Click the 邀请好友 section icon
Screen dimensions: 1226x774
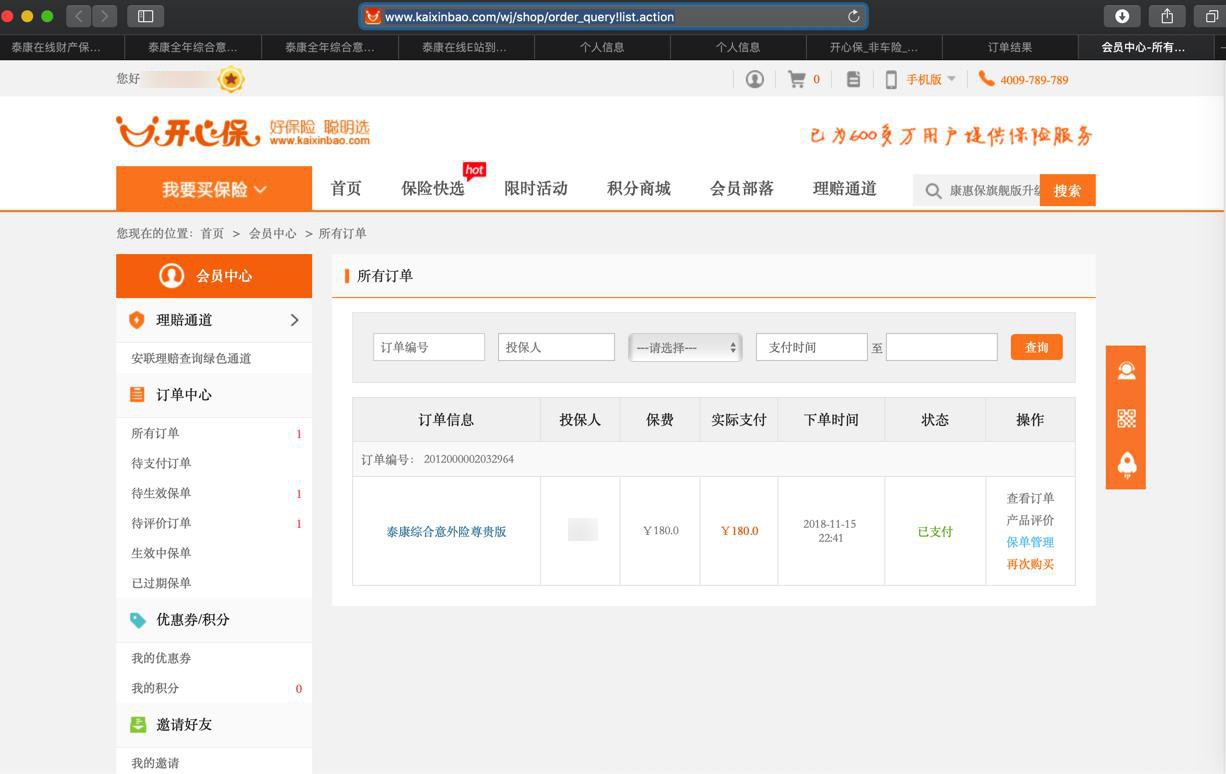138,725
